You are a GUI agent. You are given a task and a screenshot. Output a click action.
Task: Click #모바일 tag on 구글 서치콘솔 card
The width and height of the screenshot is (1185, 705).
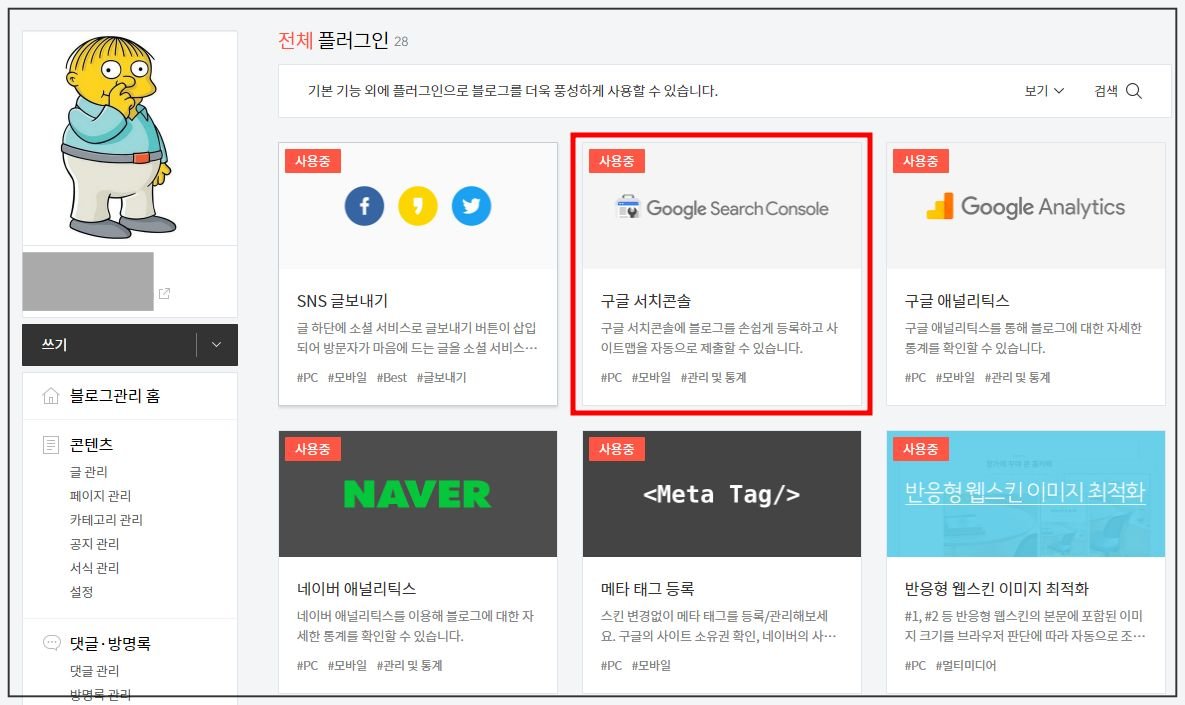pos(651,378)
